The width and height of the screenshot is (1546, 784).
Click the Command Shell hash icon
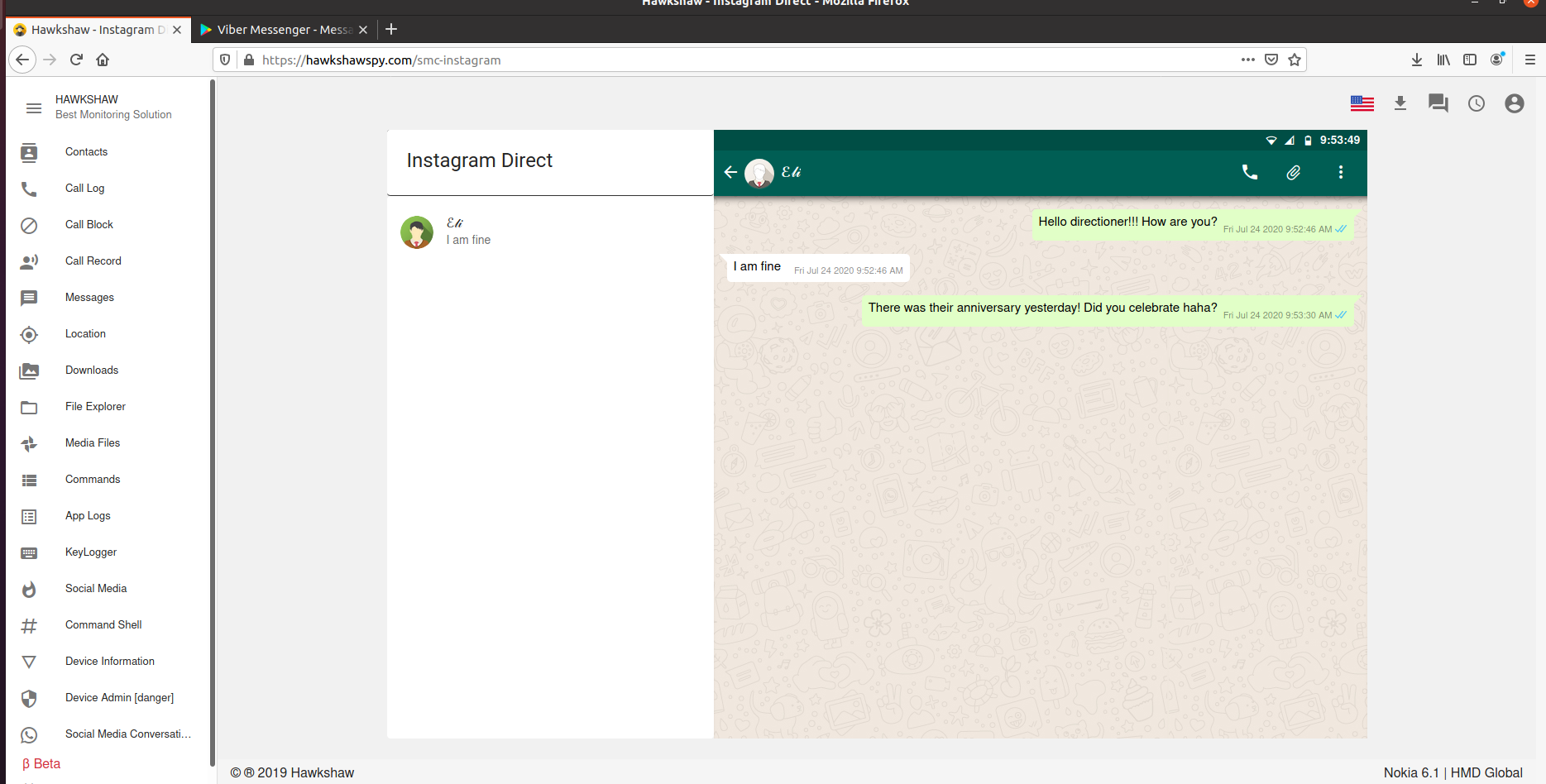click(29, 625)
